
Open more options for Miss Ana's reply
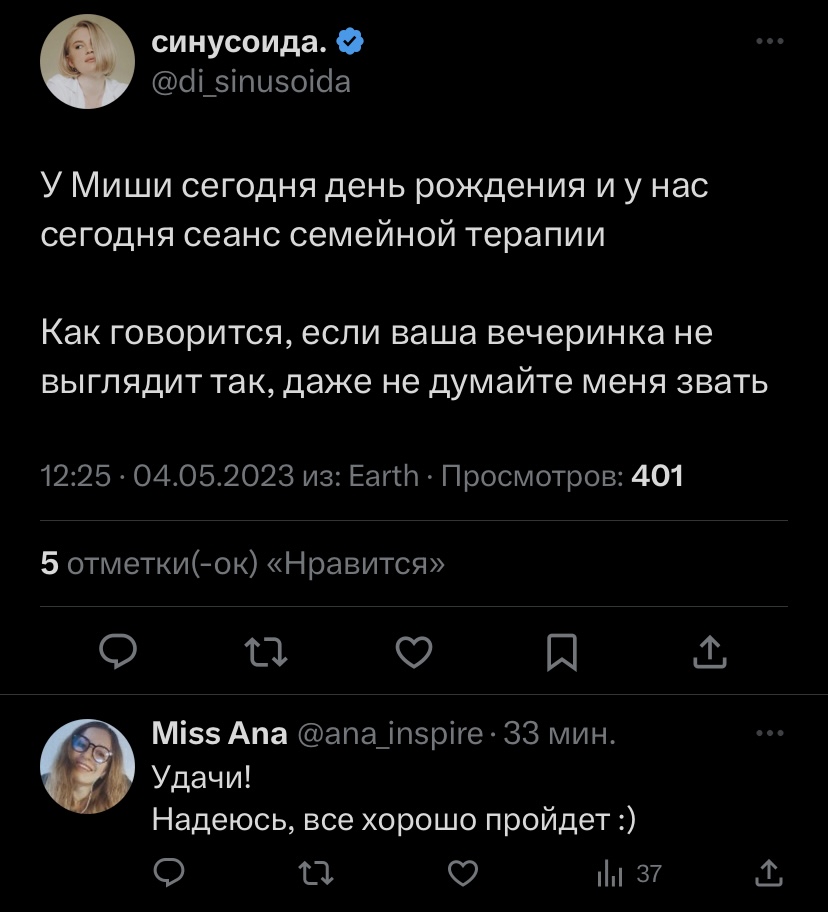coord(770,733)
